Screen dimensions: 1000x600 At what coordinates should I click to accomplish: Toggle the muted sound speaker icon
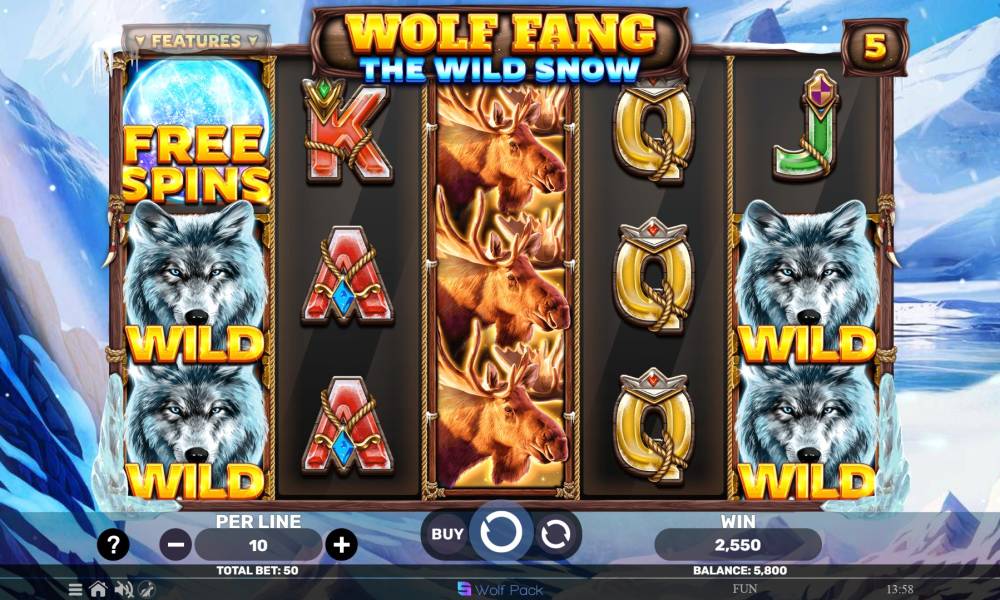pos(122,589)
